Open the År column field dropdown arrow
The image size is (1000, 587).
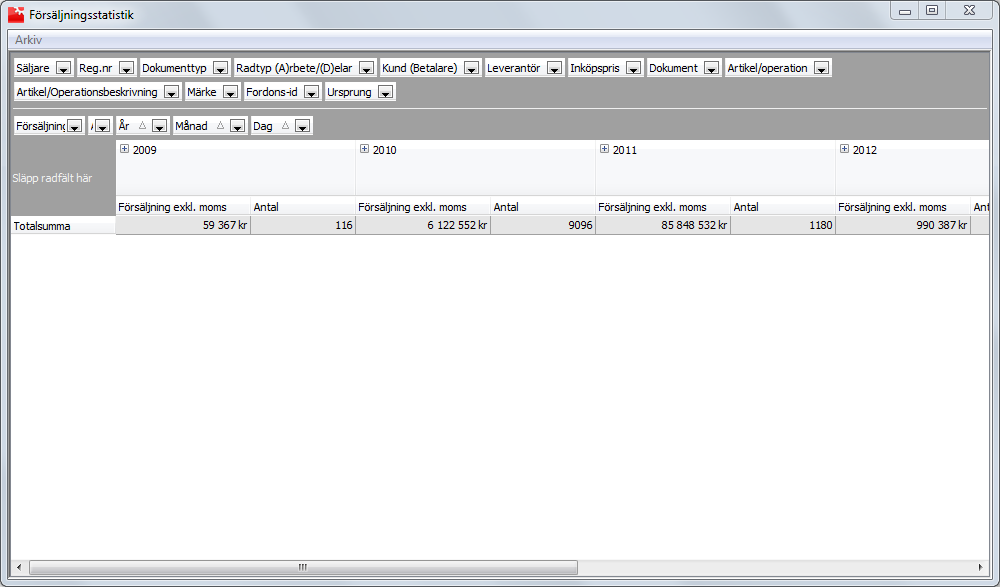pyautogui.click(x=159, y=126)
